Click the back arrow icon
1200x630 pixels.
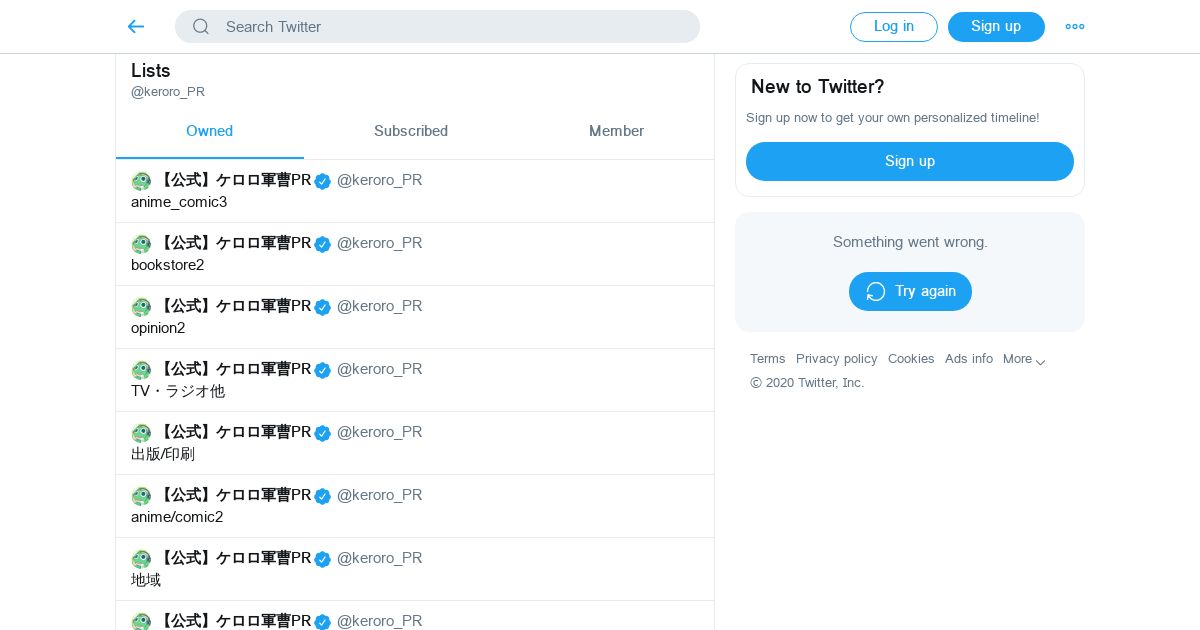pyautogui.click(x=136, y=27)
